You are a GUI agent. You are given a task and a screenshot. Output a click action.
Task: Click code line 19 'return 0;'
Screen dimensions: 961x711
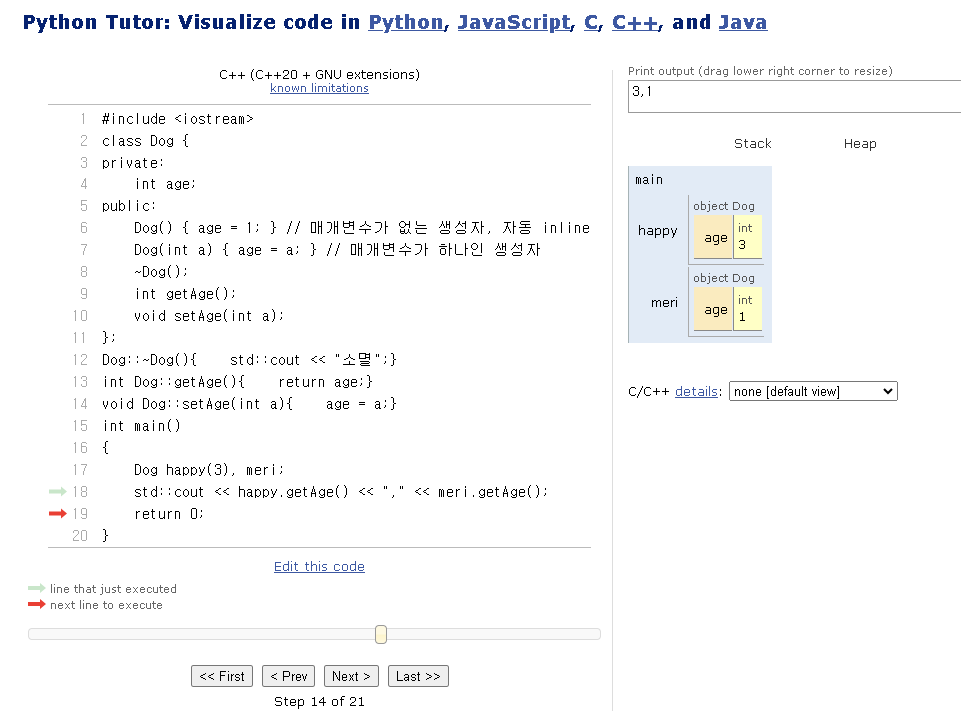(x=169, y=514)
